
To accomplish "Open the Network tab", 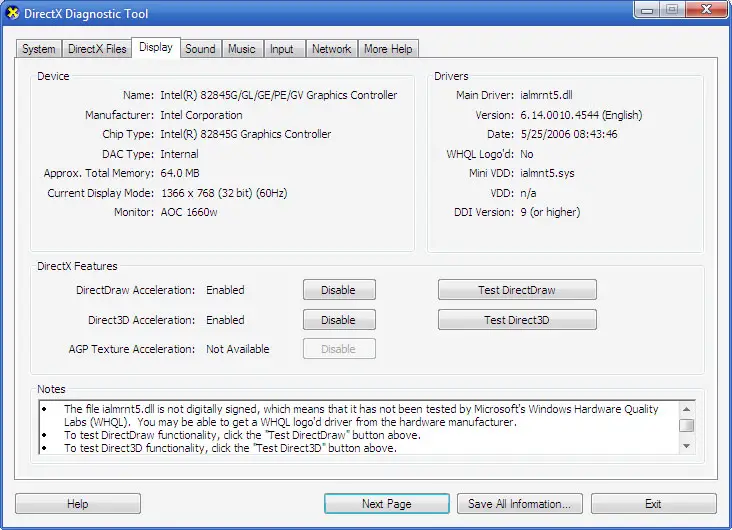I will [x=331, y=49].
